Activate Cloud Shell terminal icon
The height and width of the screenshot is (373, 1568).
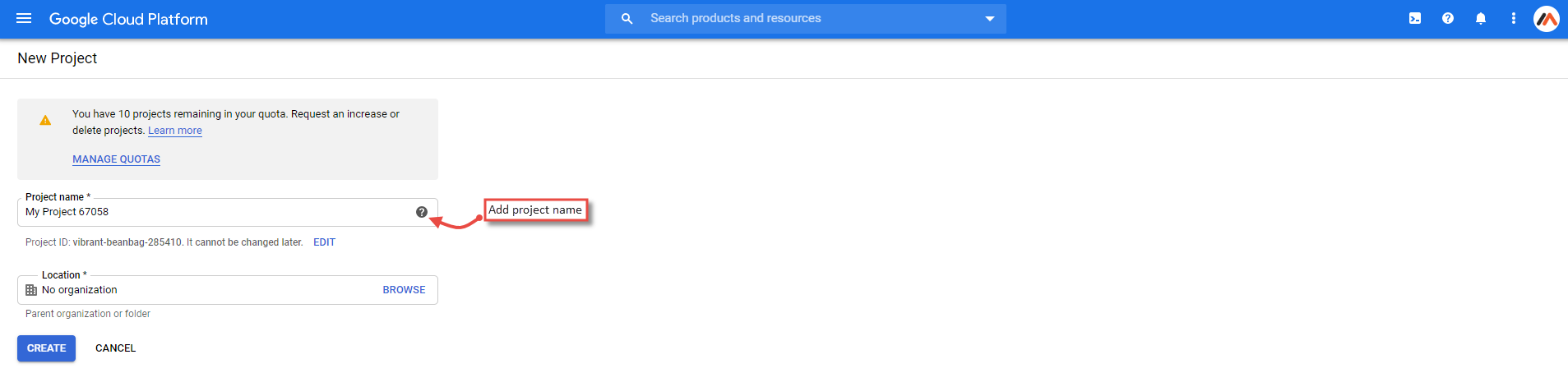click(x=1415, y=18)
